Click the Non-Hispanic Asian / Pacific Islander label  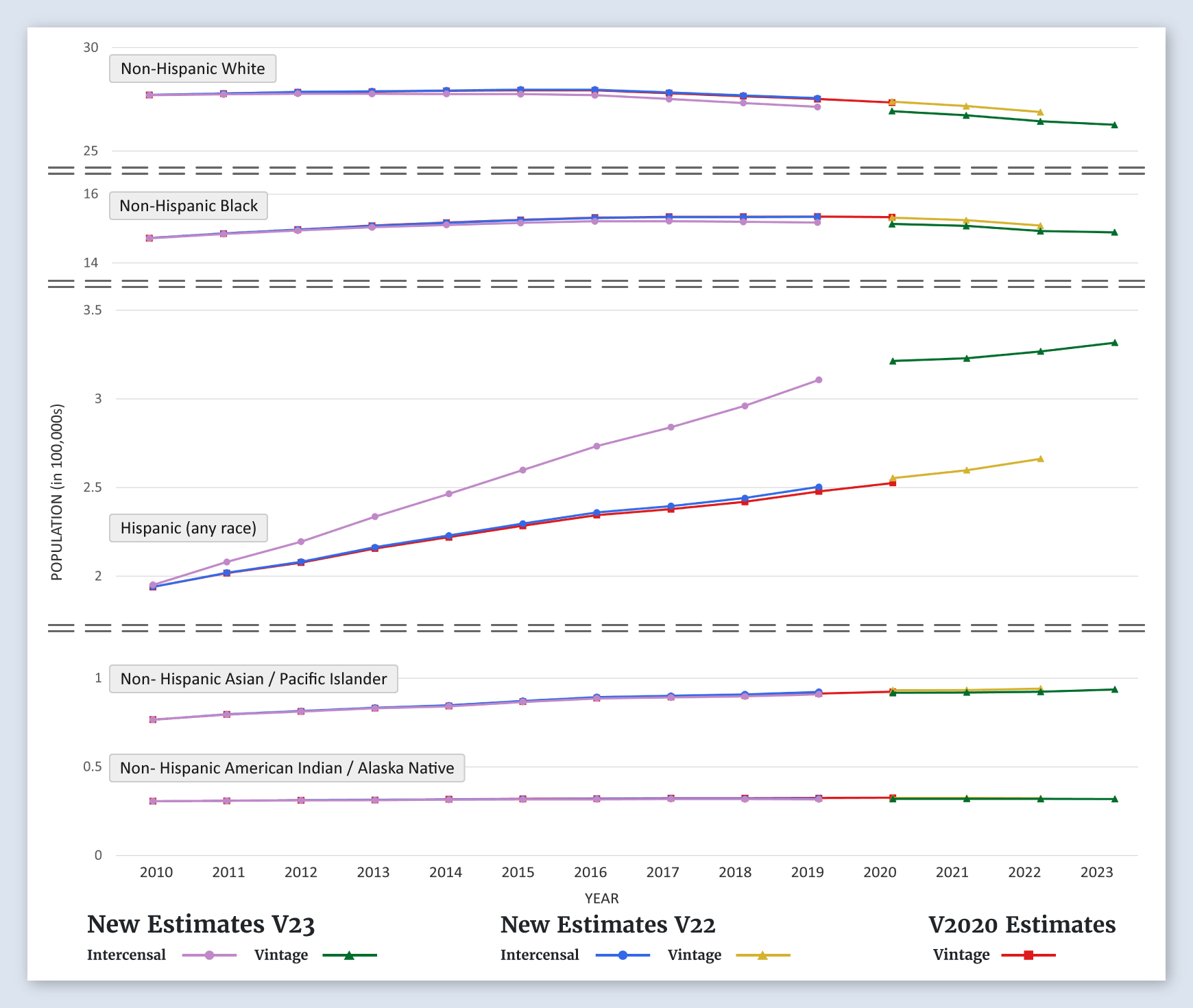254,679
